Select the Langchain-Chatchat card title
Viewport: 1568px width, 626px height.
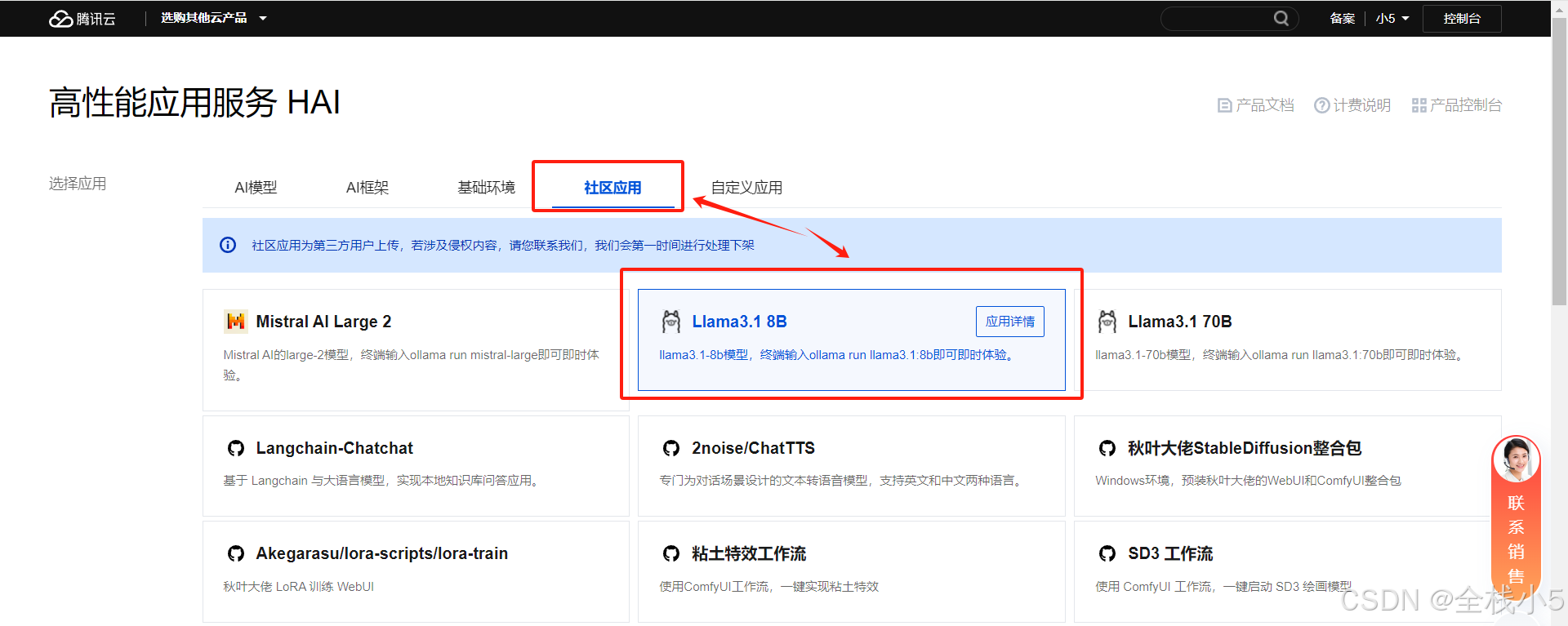coord(335,448)
